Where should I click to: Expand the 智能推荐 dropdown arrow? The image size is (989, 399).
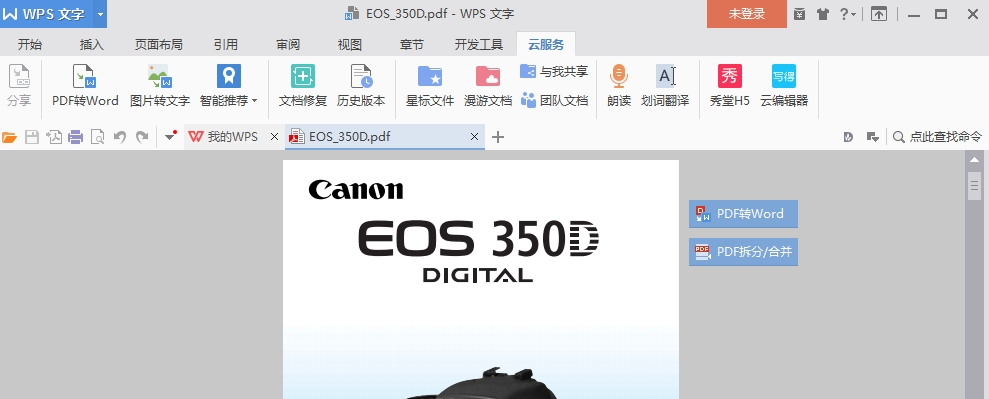point(255,100)
